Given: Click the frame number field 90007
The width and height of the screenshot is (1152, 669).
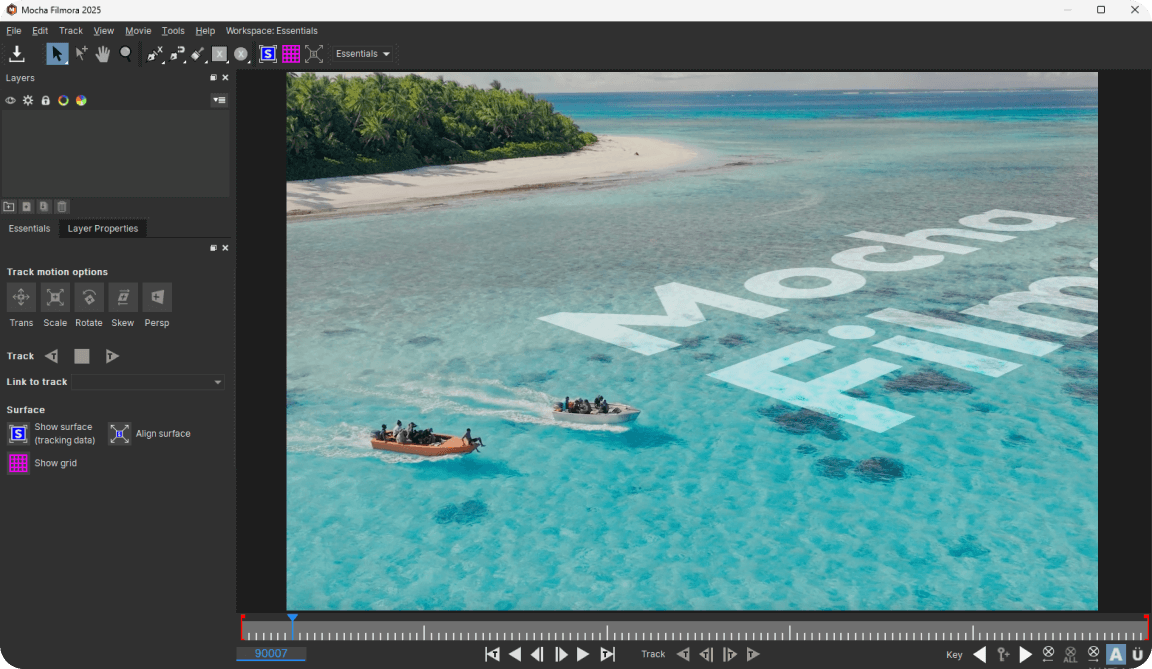Looking at the screenshot, I should (271, 654).
